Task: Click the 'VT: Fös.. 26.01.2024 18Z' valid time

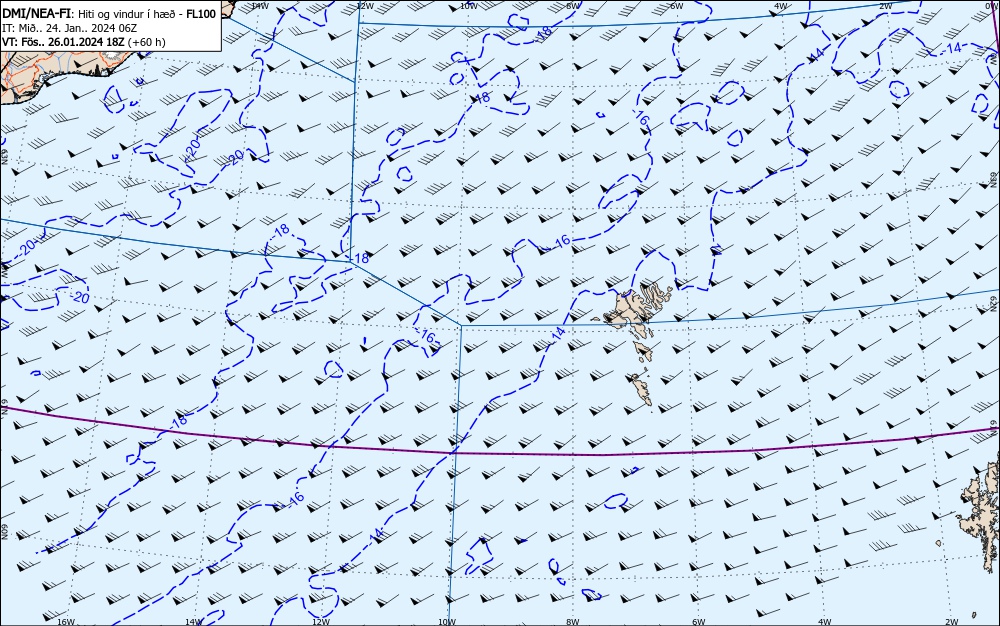Action: 63,42
